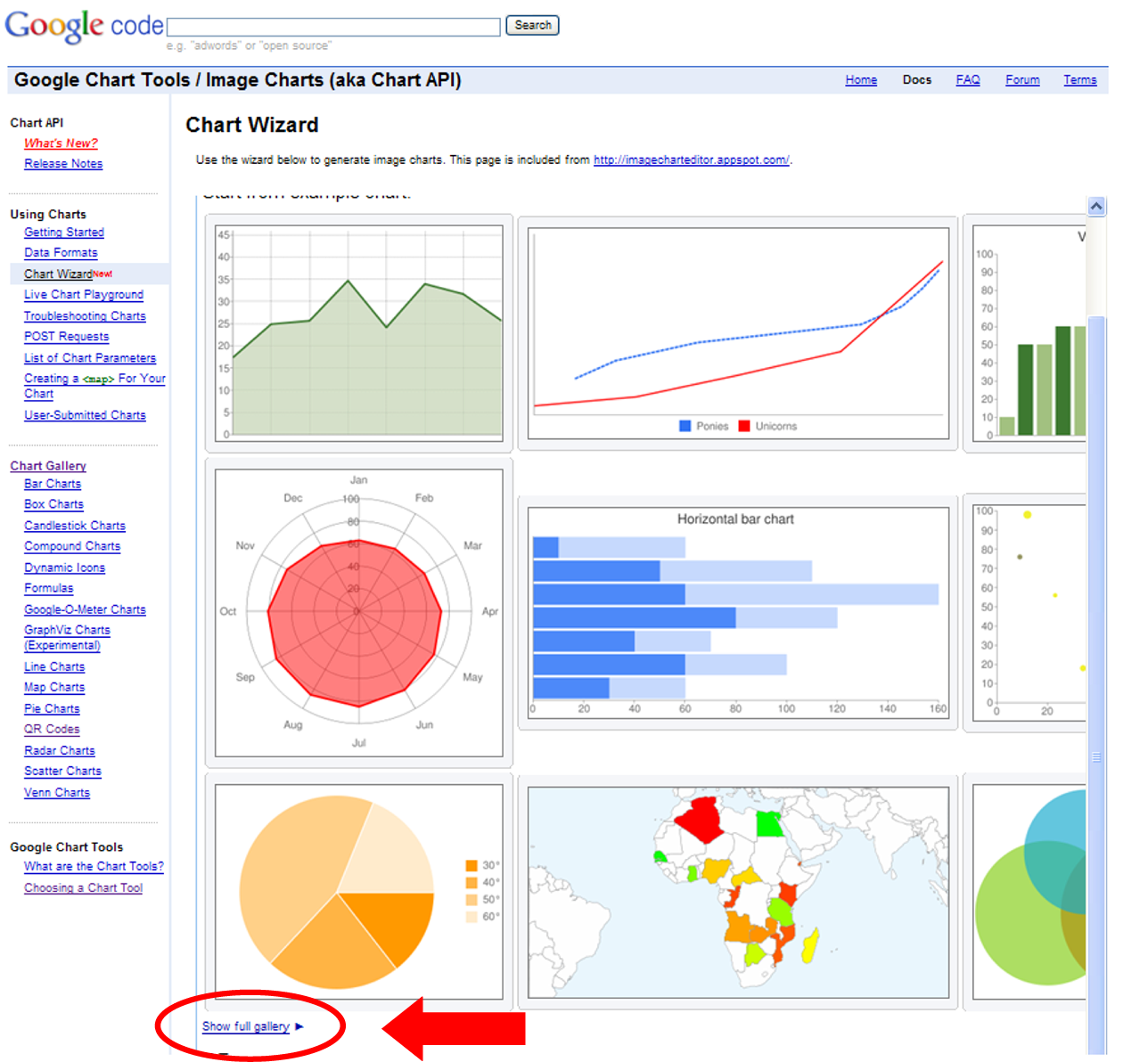
Task: Select the green vertical bar chart example
Action: click(1025, 333)
